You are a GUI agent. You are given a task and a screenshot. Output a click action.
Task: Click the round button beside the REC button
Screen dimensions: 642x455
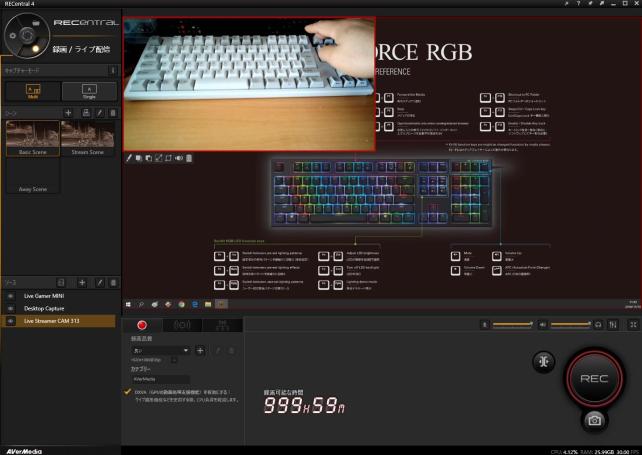pos(544,362)
